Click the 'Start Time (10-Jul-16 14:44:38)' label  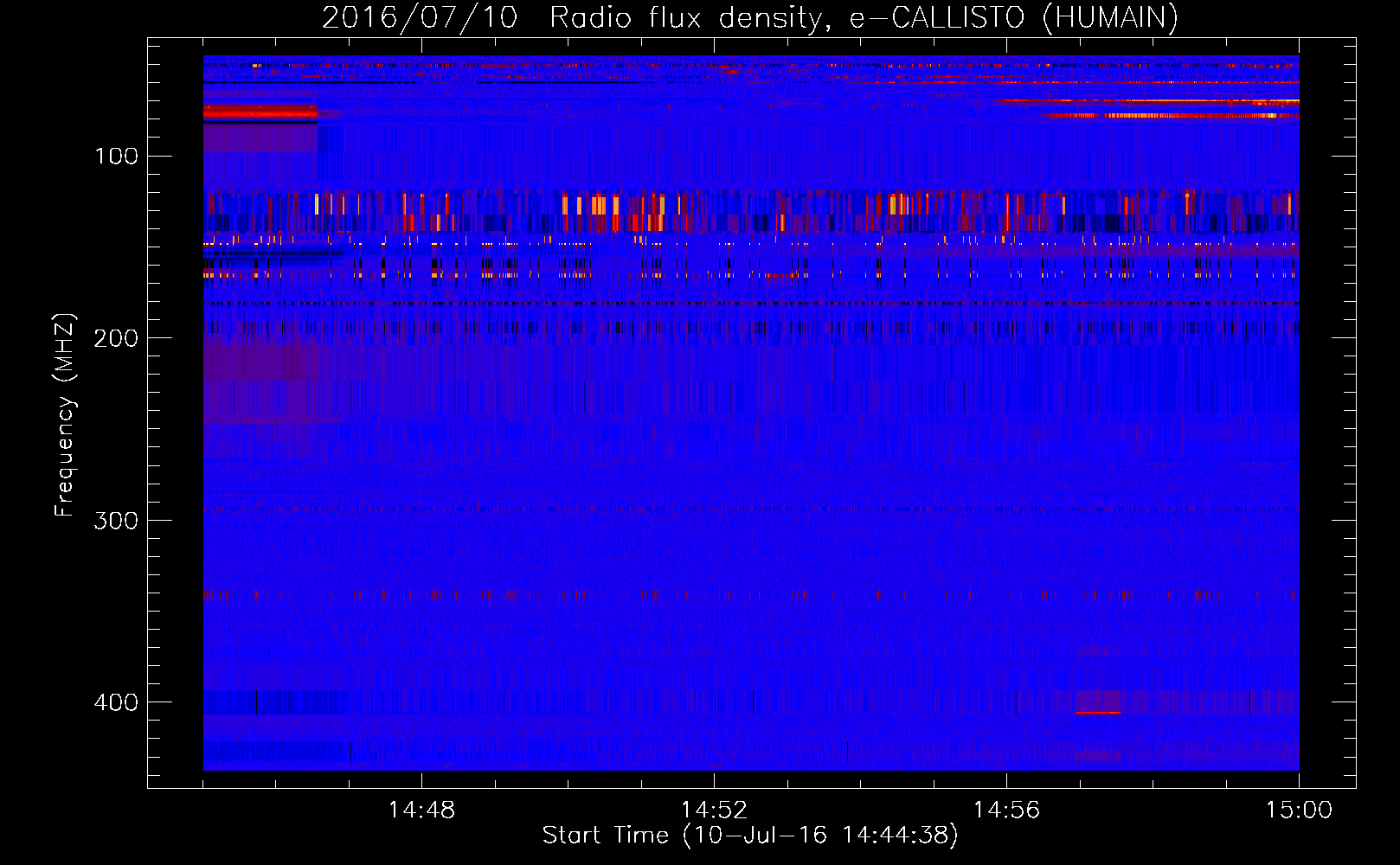750,836
